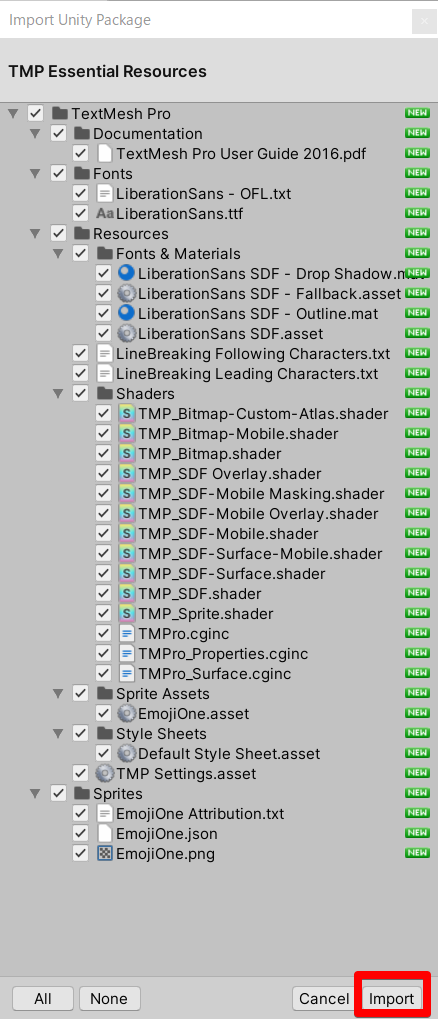
Task: Click the None button
Action: click(109, 998)
